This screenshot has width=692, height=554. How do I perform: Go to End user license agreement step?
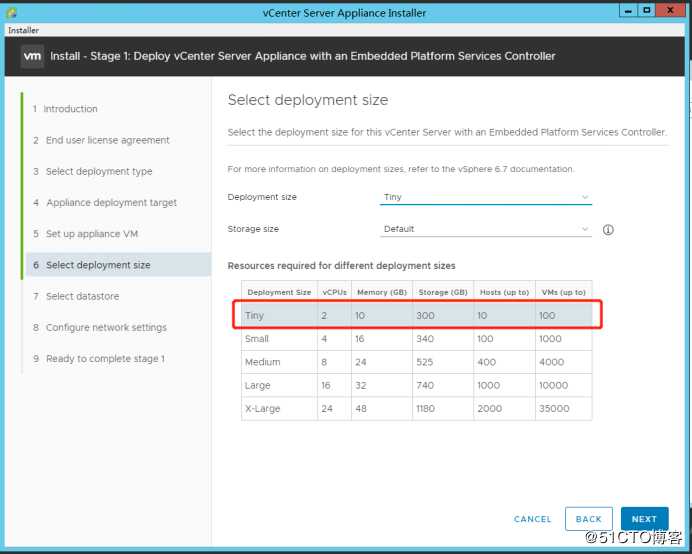102,140
